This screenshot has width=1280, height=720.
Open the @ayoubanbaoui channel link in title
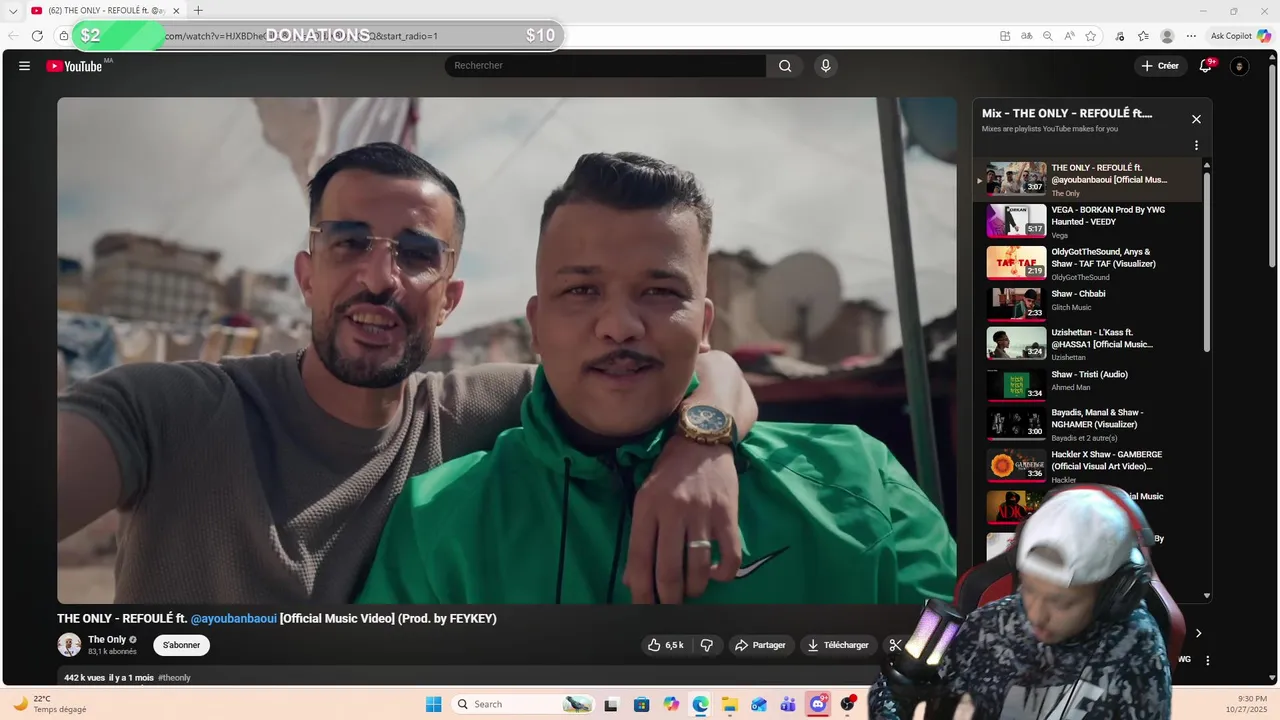[x=234, y=619]
